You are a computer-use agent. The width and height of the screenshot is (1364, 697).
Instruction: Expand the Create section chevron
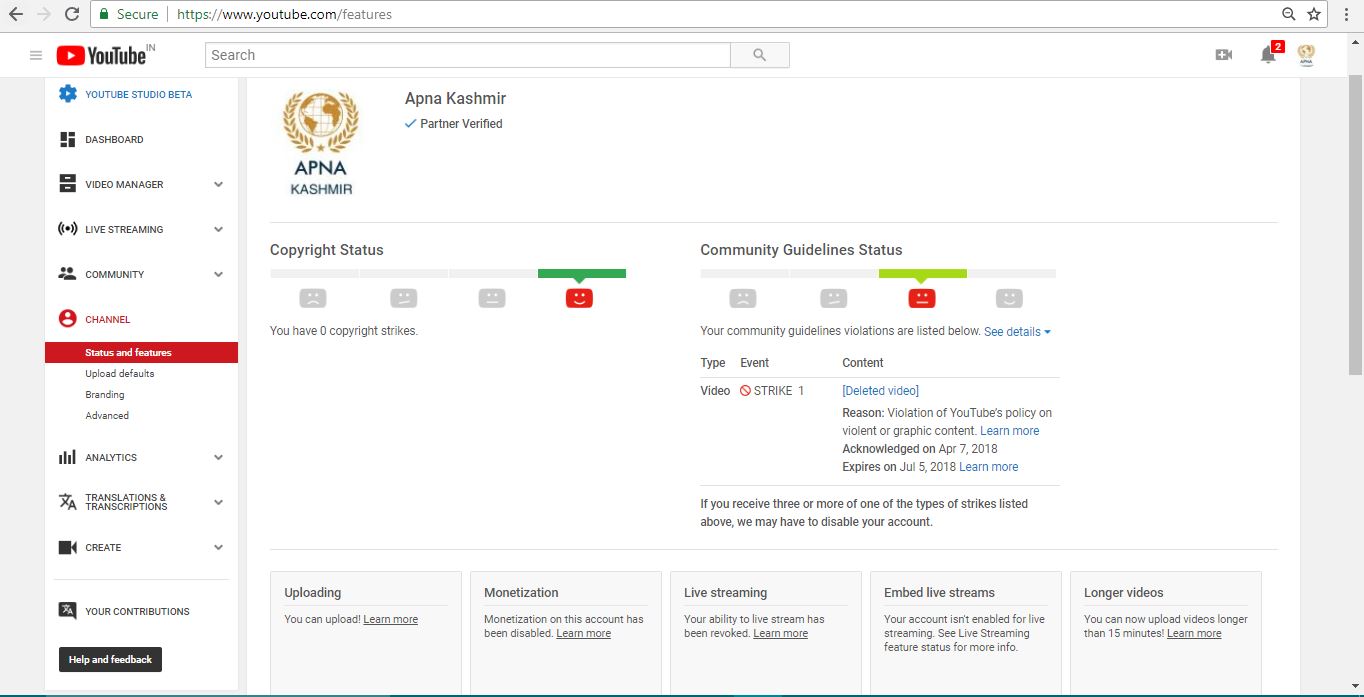tap(218, 547)
